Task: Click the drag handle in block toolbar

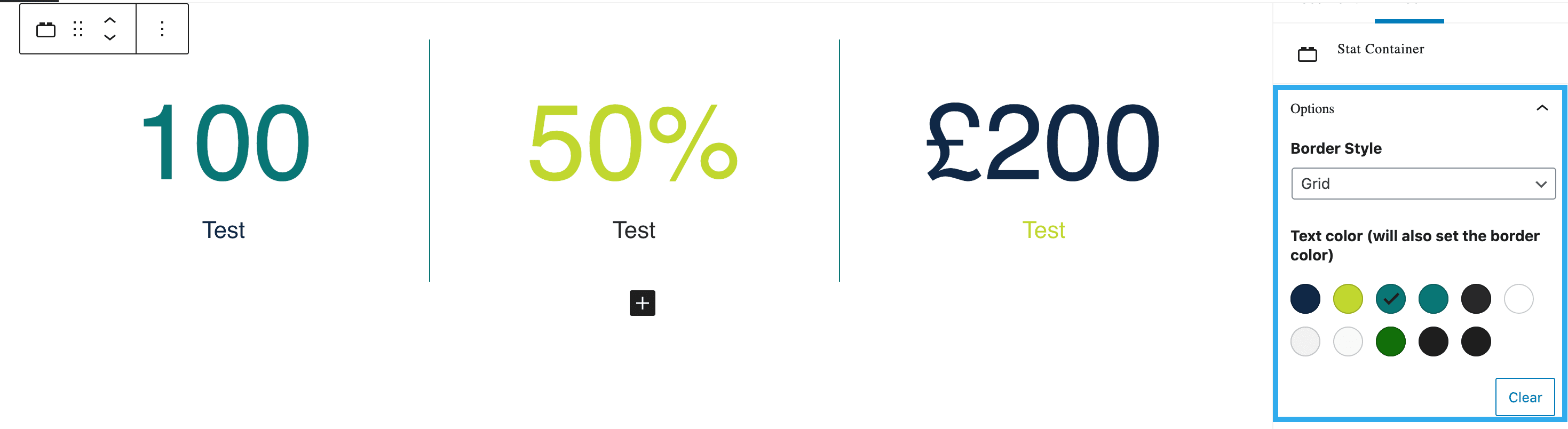Action: (78, 29)
